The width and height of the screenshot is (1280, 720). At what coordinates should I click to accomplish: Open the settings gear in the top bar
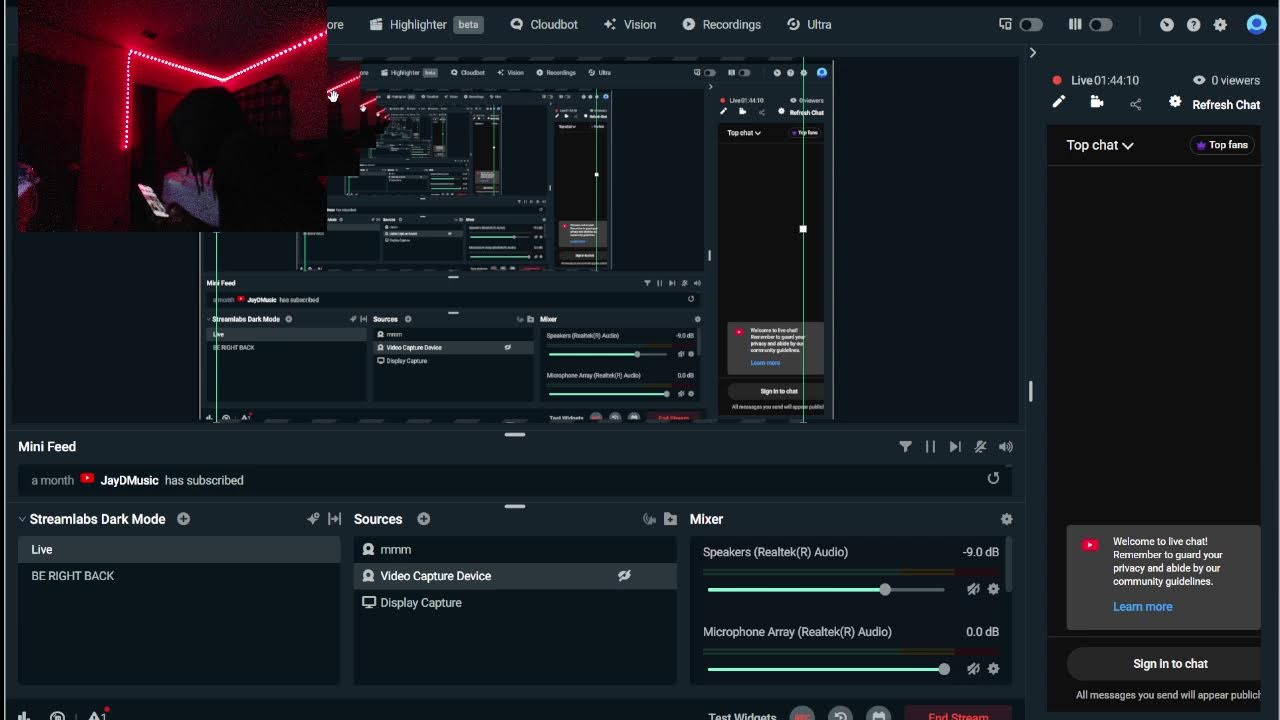point(1220,25)
